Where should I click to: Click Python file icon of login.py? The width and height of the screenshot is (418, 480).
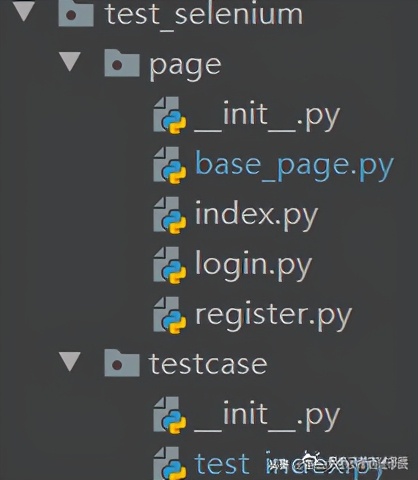[x=170, y=265]
